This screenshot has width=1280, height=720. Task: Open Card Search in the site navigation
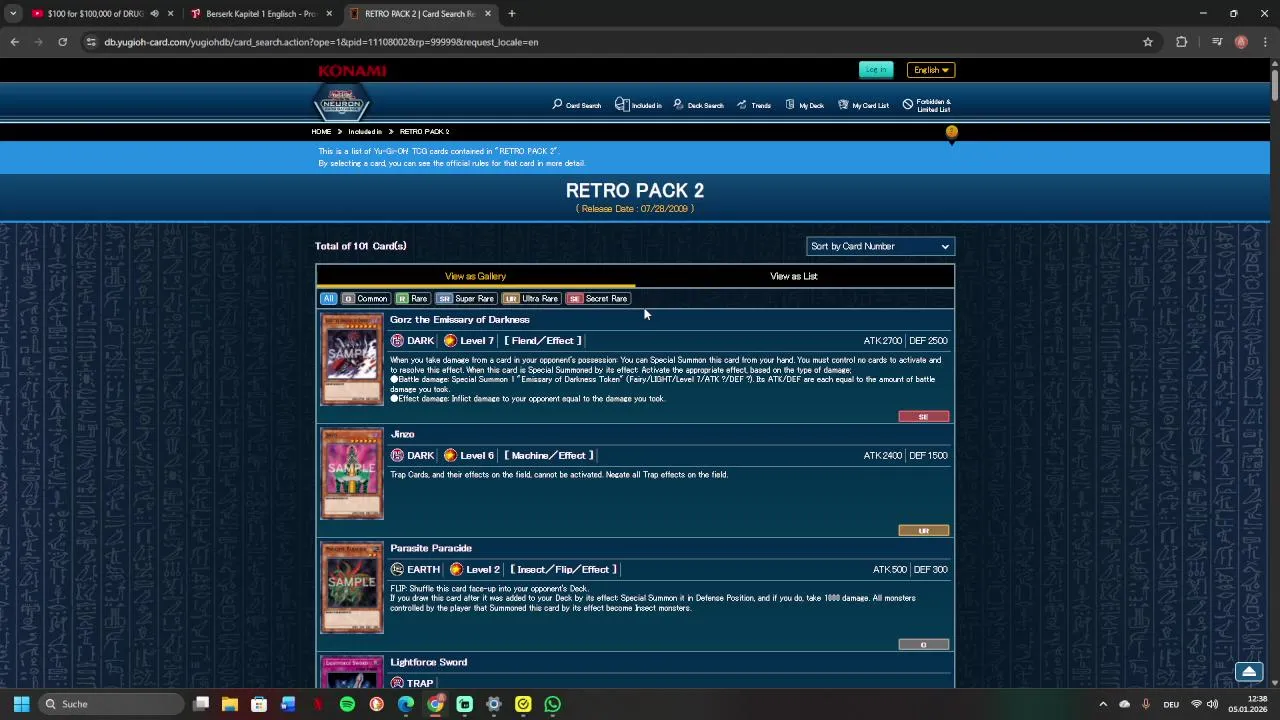pos(577,105)
